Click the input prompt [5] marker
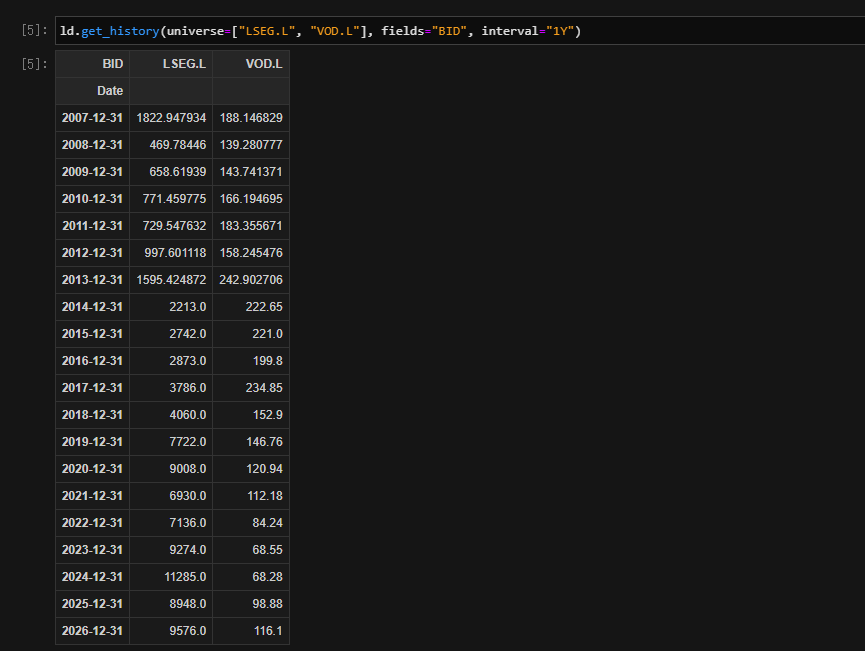 pos(34,30)
